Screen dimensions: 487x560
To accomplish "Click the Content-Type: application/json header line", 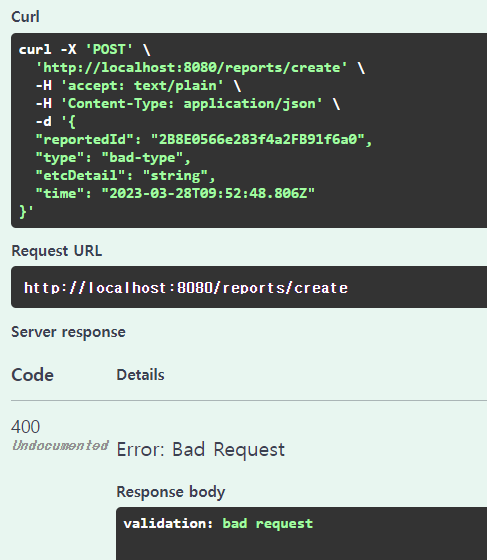I will 188,104.
